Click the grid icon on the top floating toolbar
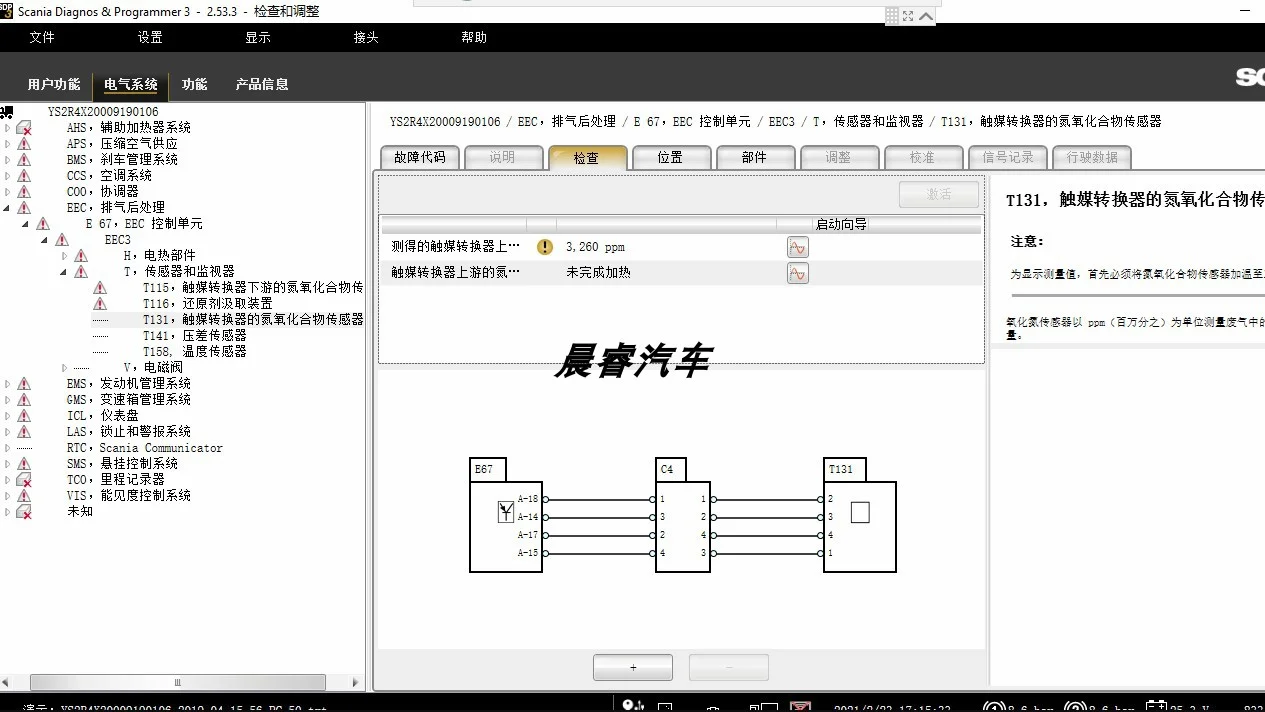The image size is (1265, 712). [892, 16]
